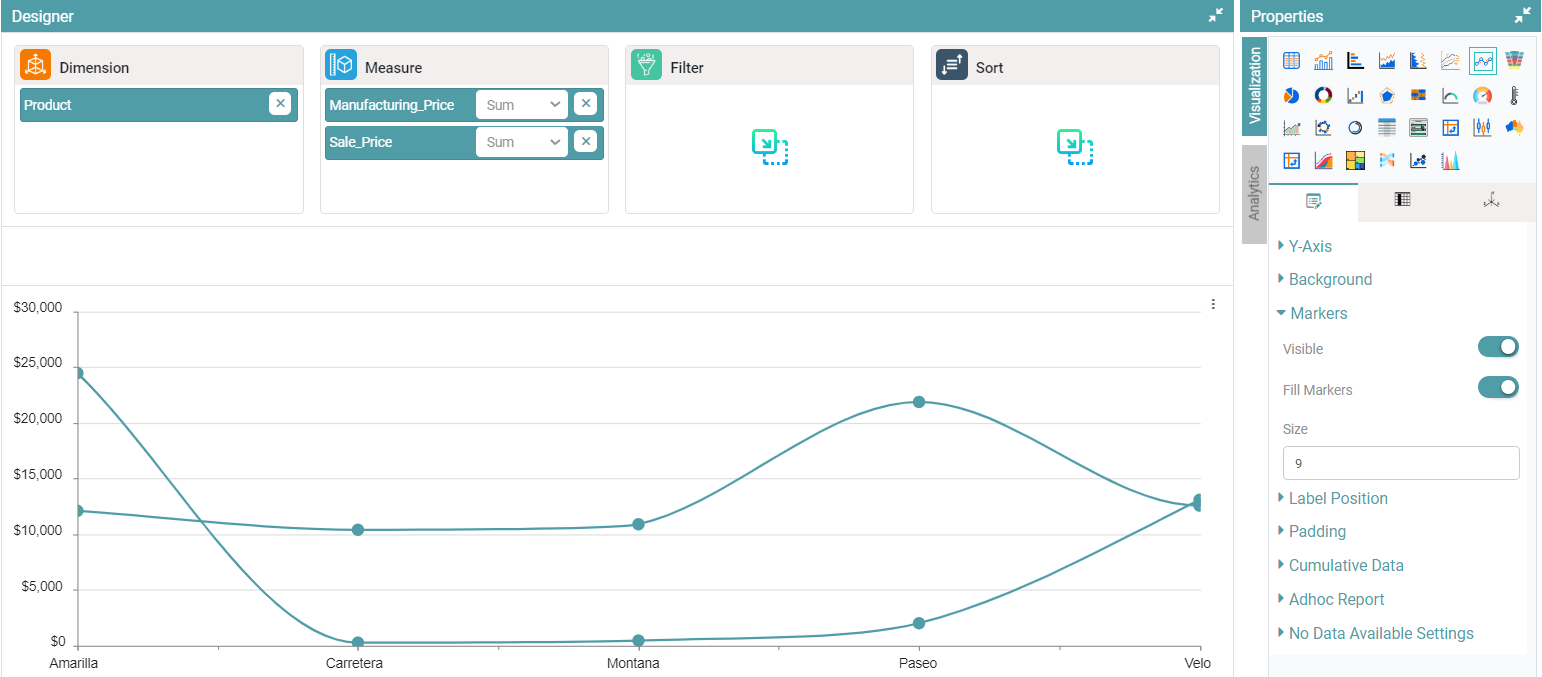The width and height of the screenshot is (1542, 677).
Task: Remove the Product dimension field
Action: pos(280,104)
